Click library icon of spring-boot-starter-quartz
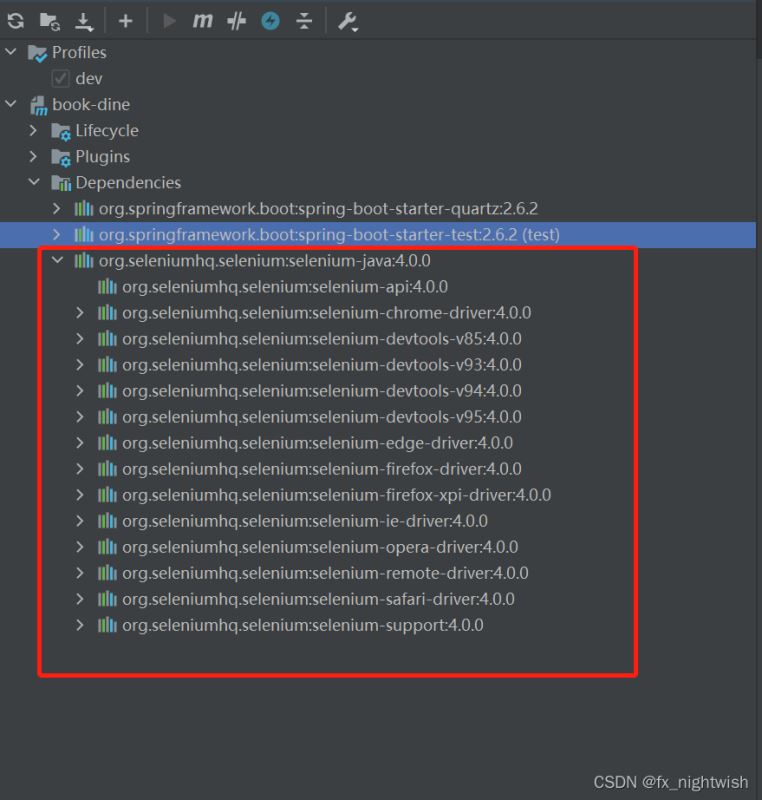This screenshot has width=762, height=800. (x=84, y=209)
